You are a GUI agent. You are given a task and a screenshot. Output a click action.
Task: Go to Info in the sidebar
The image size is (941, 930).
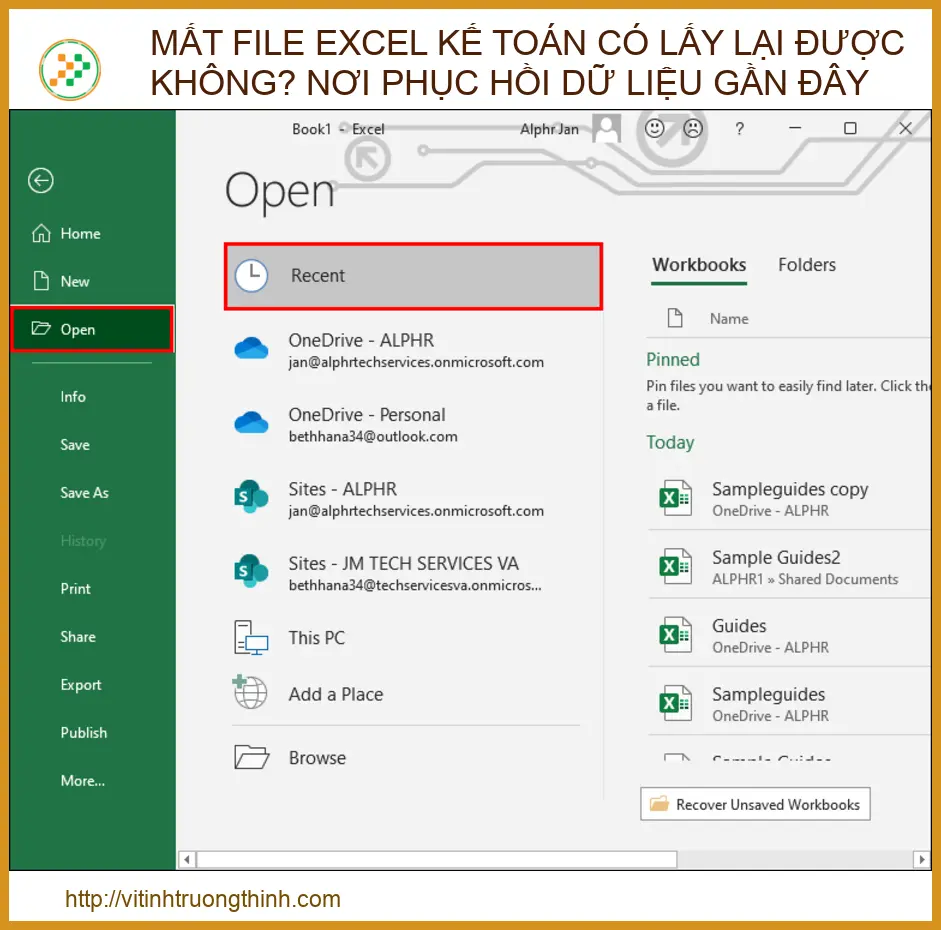click(73, 397)
